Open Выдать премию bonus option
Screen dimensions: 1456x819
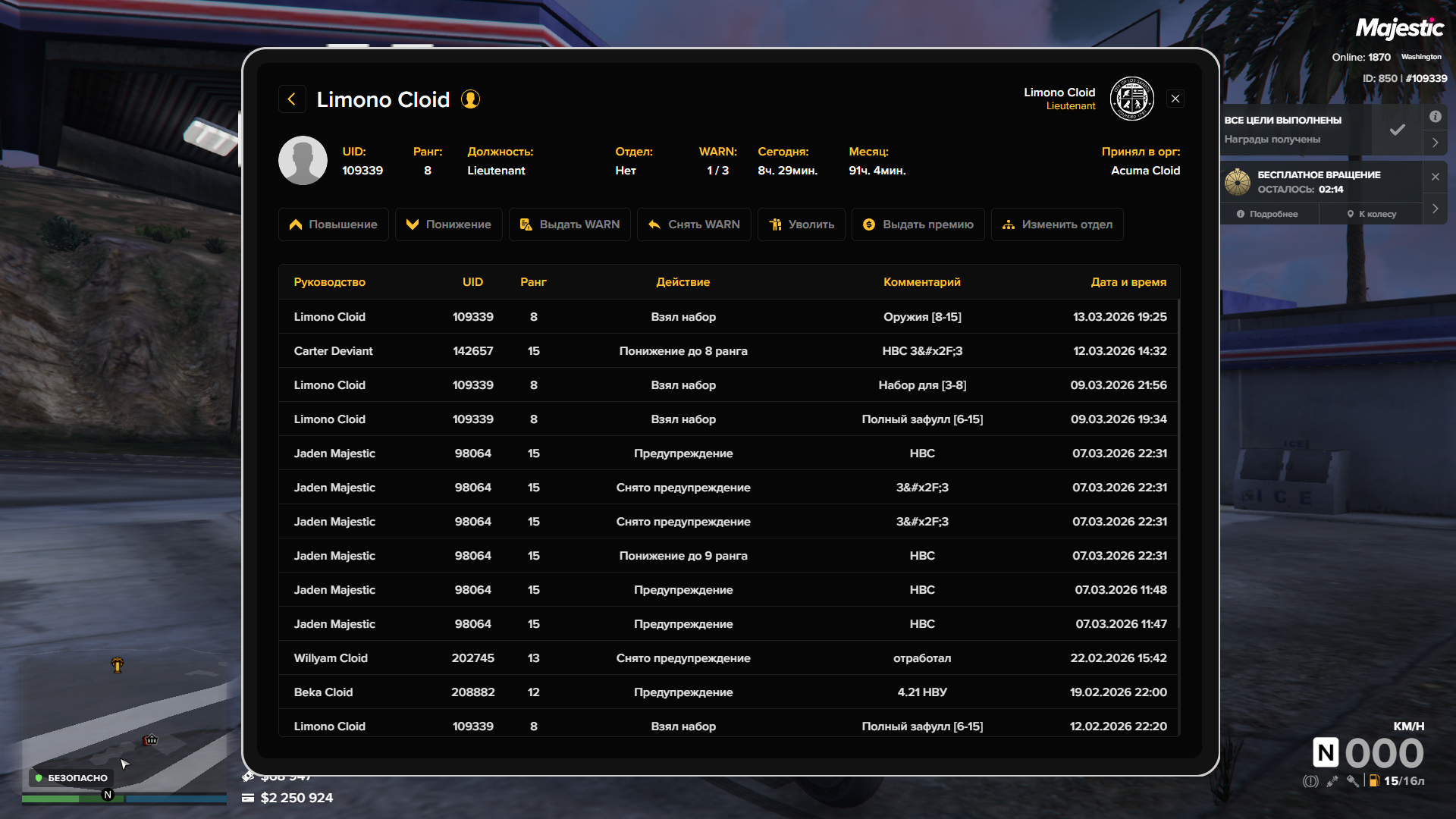click(918, 224)
